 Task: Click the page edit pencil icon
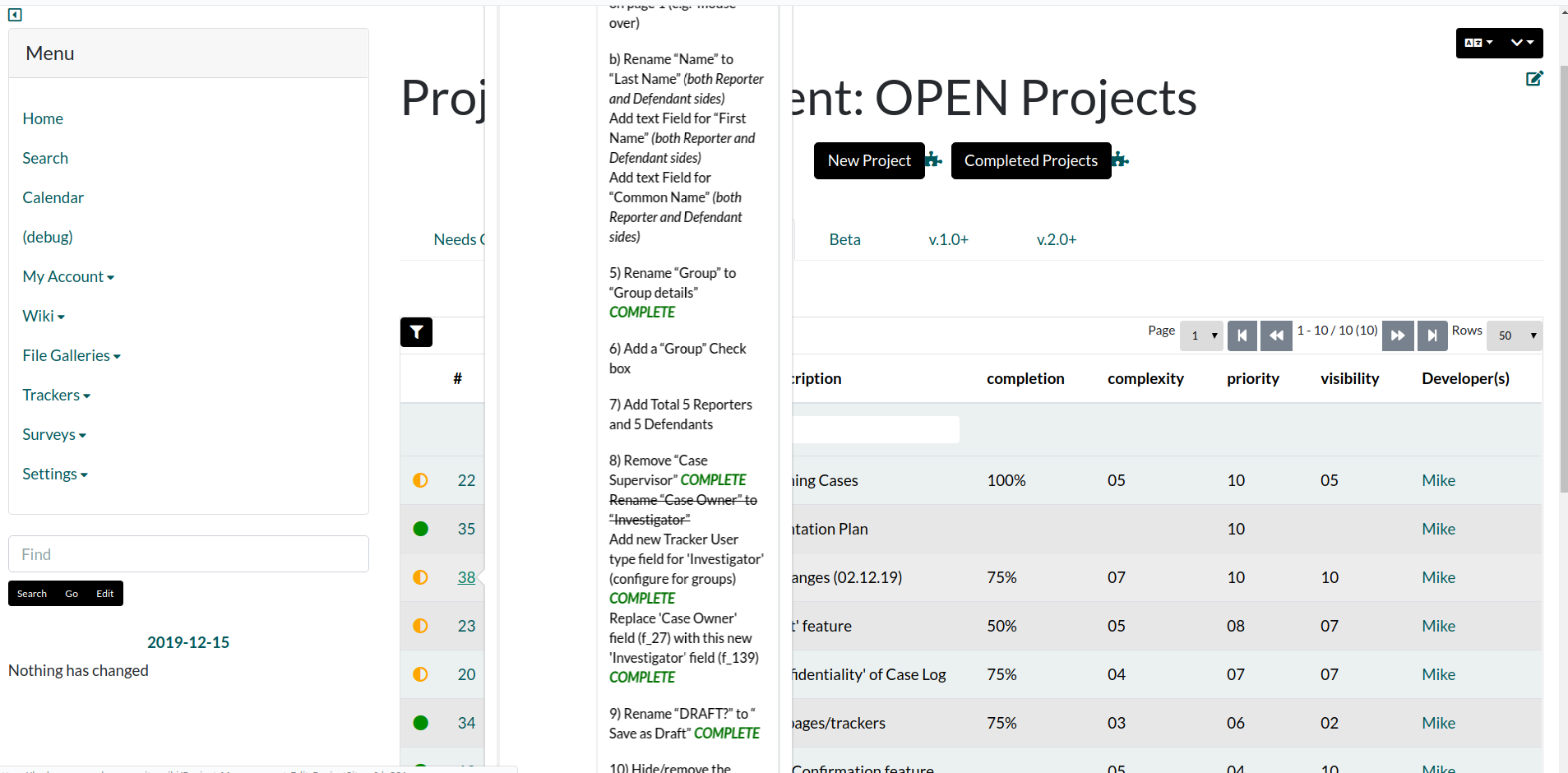tap(1534, 78)
